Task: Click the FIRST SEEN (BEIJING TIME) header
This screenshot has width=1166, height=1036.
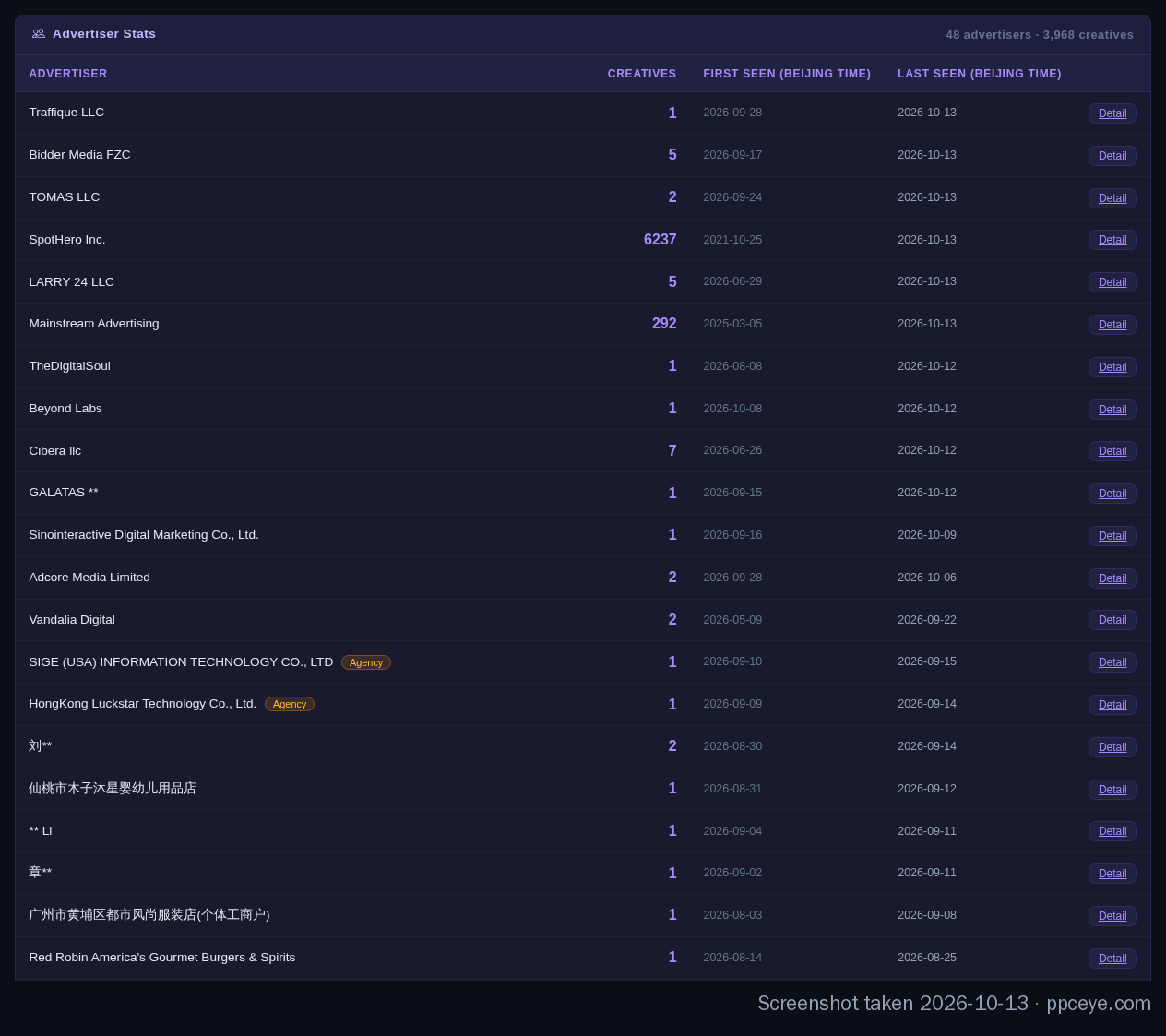Action: [787, 74]
